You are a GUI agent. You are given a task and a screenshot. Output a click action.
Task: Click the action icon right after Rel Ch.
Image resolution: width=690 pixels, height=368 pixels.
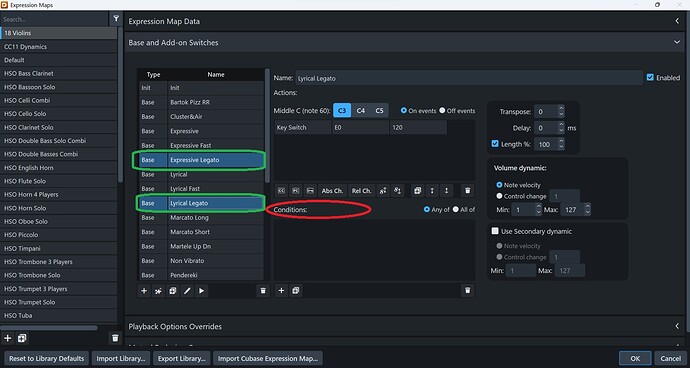point(383,191)
